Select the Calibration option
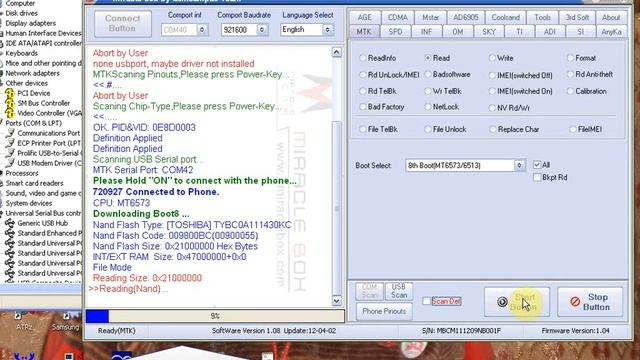Viewport: 640px width, 360px height. coord(570,91)
